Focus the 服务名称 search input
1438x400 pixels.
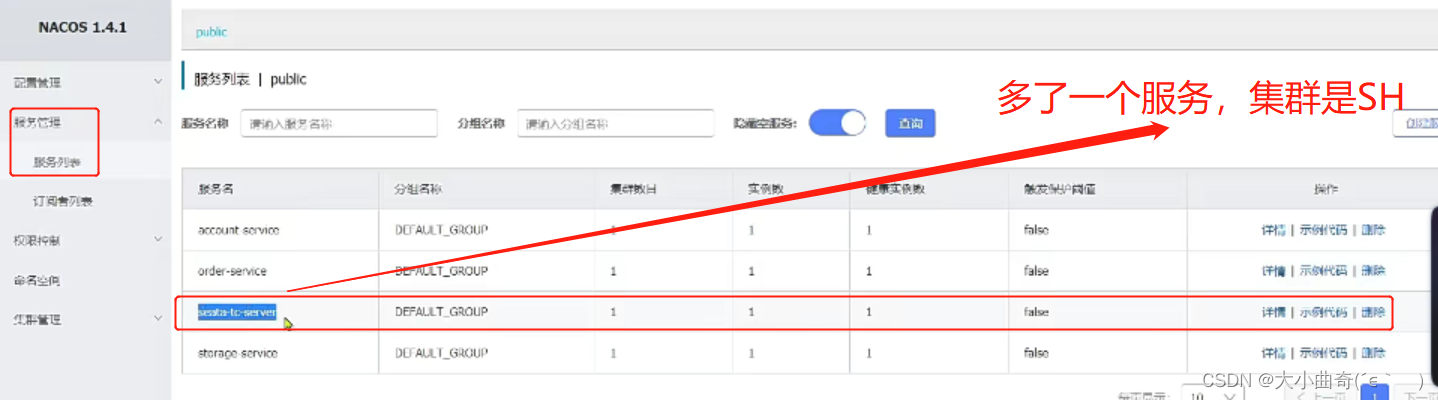click(x=339, y=123)
